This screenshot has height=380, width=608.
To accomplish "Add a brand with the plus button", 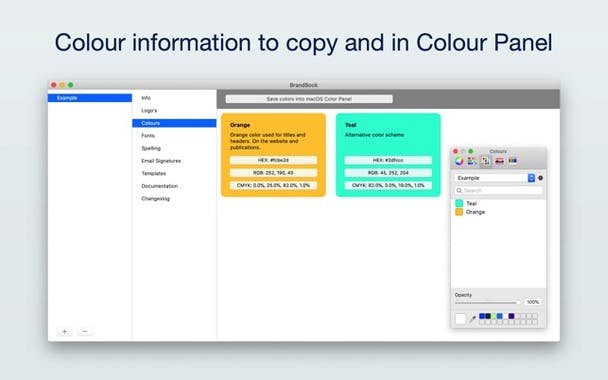I will [x=64, y=332].
